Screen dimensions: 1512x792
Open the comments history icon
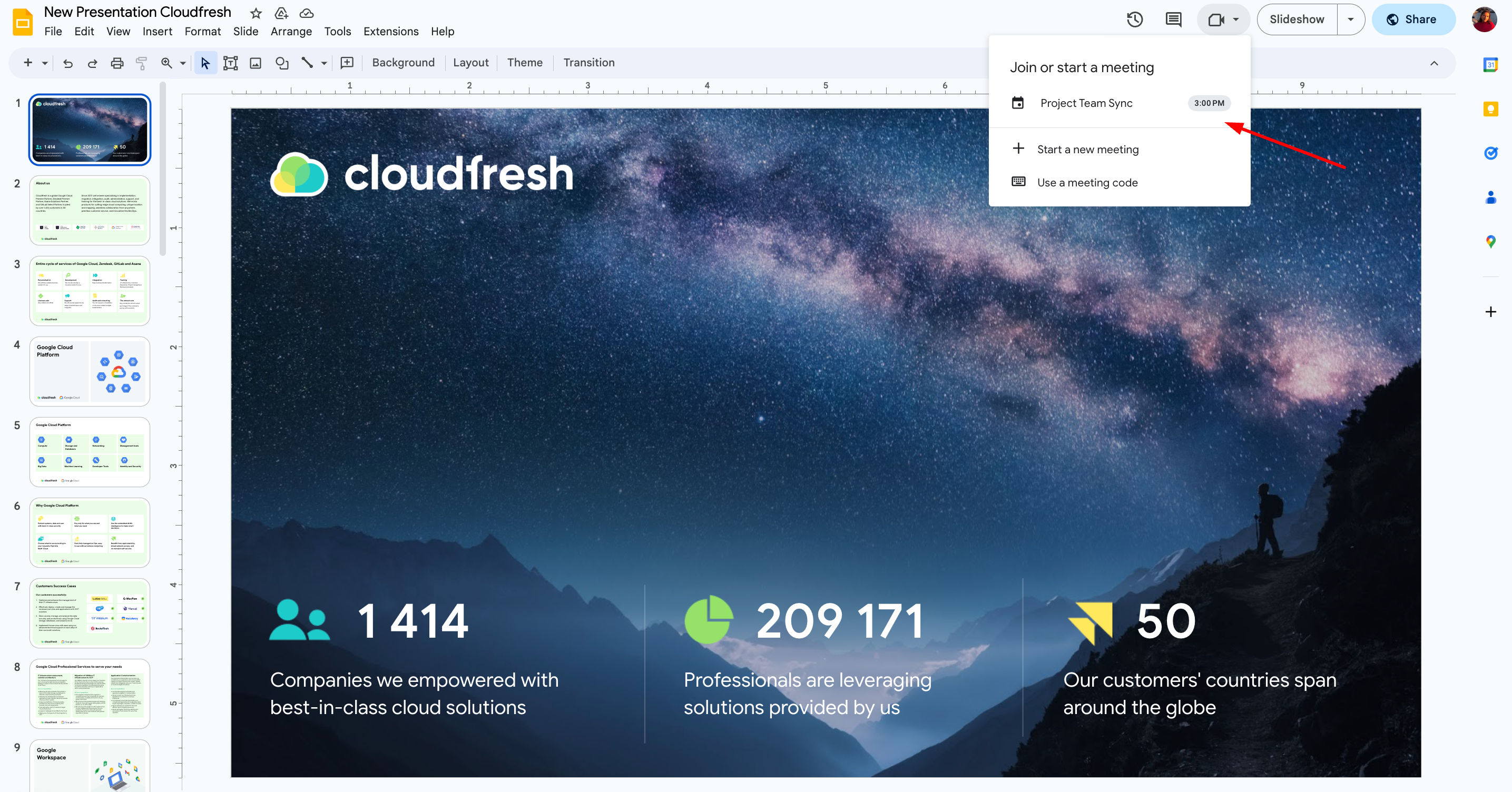click(x=1173, y=19)
